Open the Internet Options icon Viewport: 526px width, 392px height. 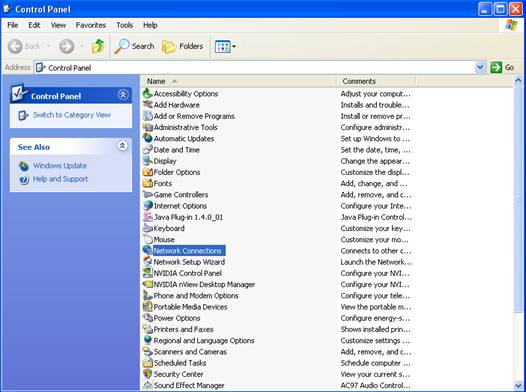pyautogui.click(x=148, y=206)
